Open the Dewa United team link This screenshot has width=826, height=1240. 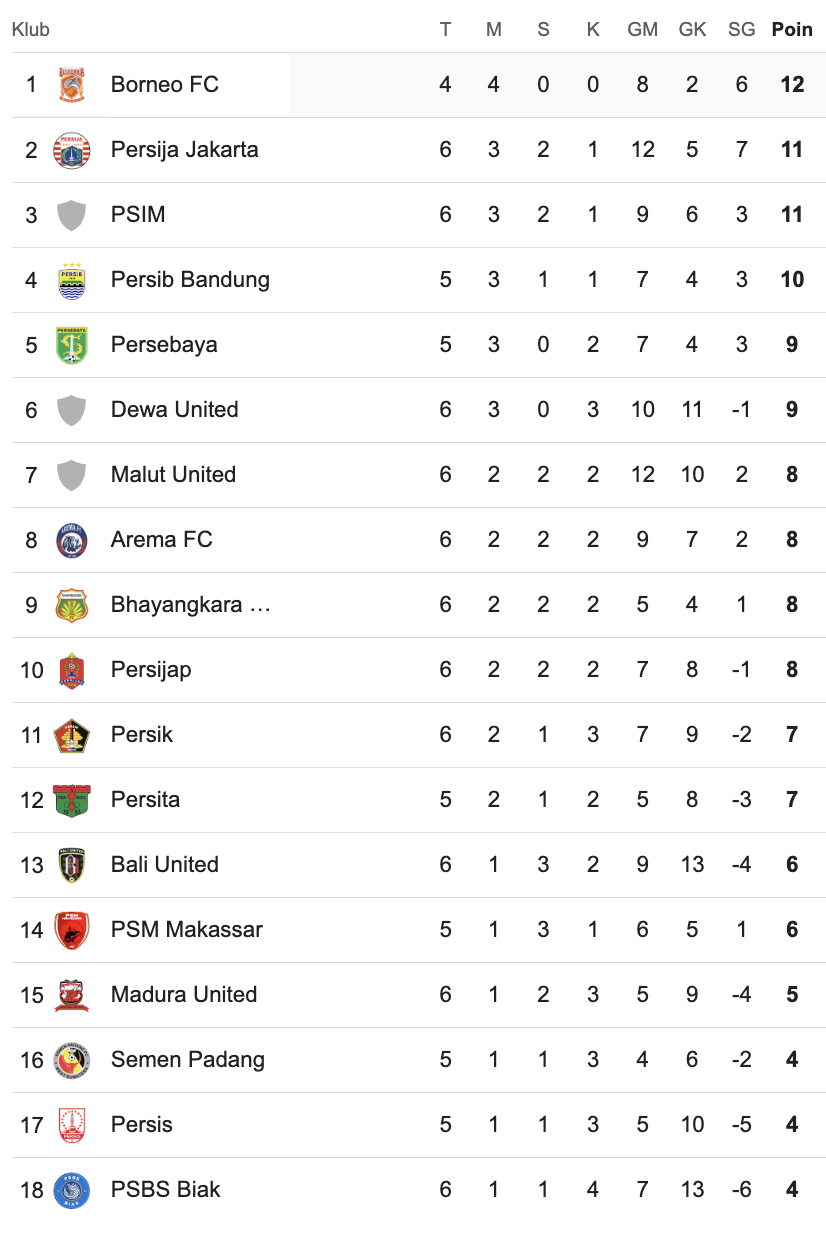(x=175, y=410)
